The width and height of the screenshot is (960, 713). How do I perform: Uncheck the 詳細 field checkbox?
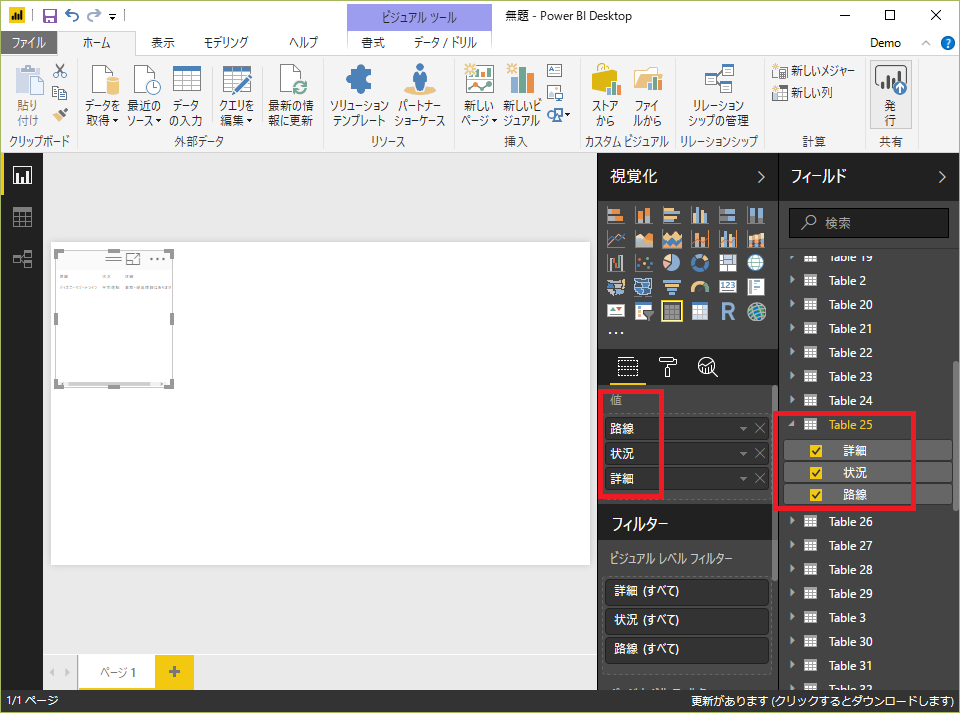(x=816, y=451)
